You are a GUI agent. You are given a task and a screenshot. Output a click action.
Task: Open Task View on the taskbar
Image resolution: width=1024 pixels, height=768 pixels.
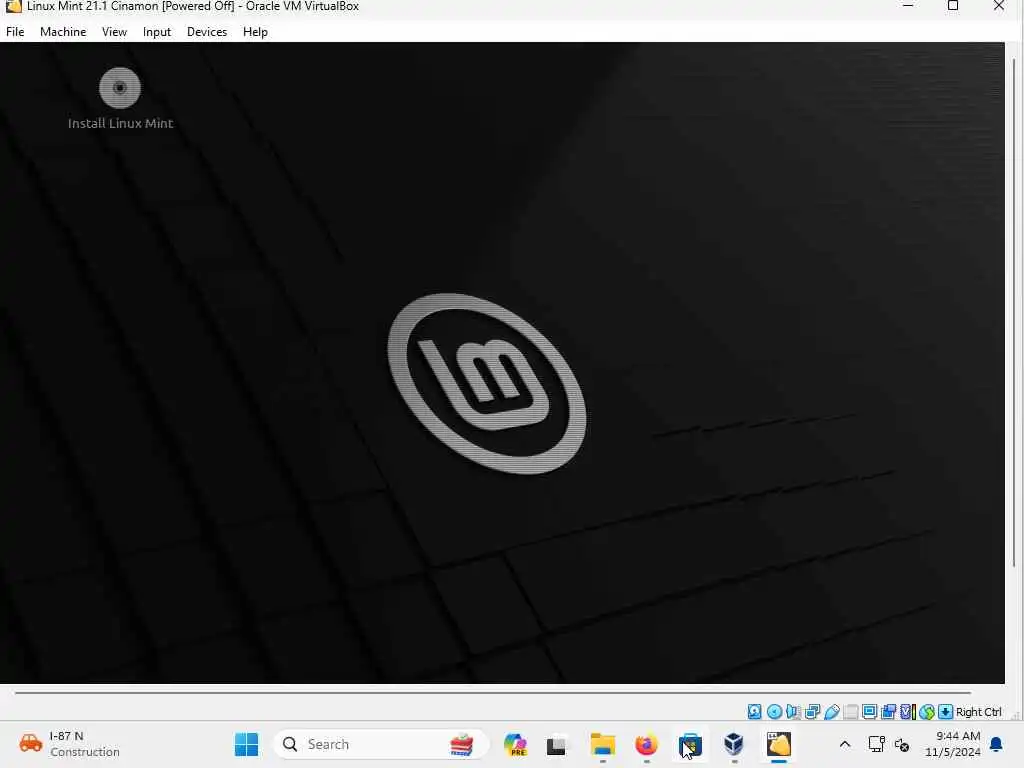(x=556, y=744)
